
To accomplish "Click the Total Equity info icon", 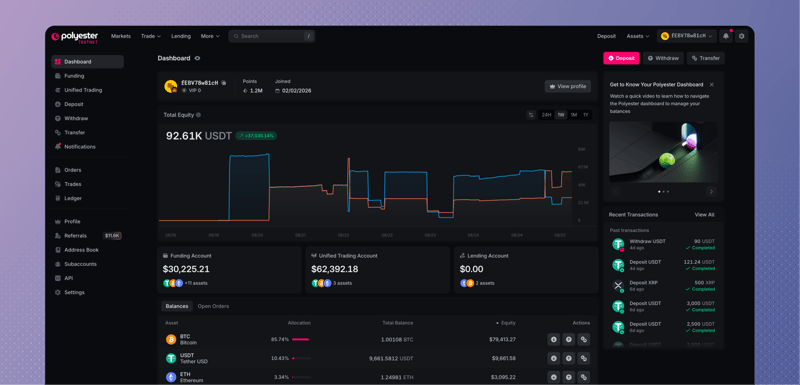I will coord(198,115).
